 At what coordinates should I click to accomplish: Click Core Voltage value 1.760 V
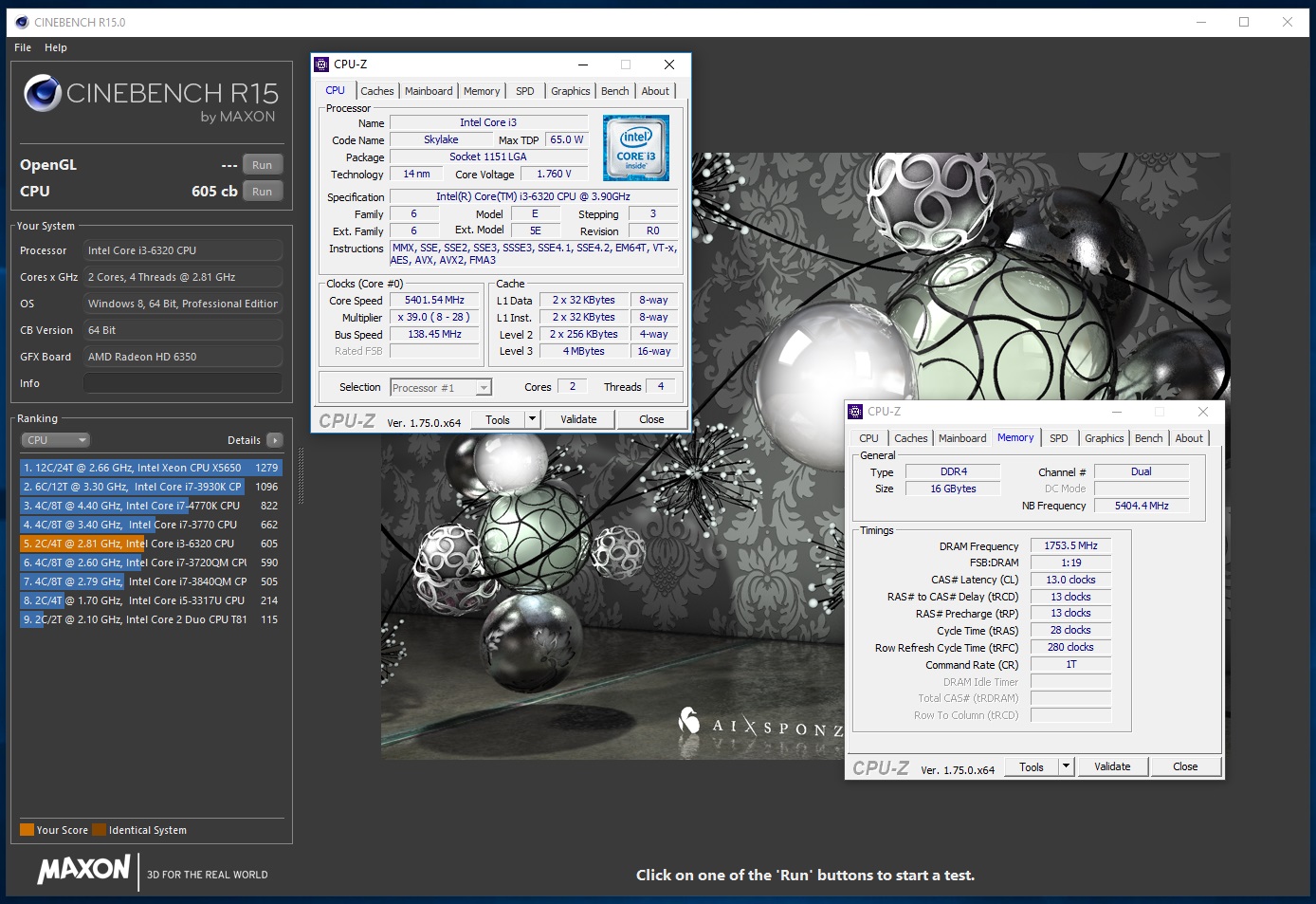click(554, 174)
